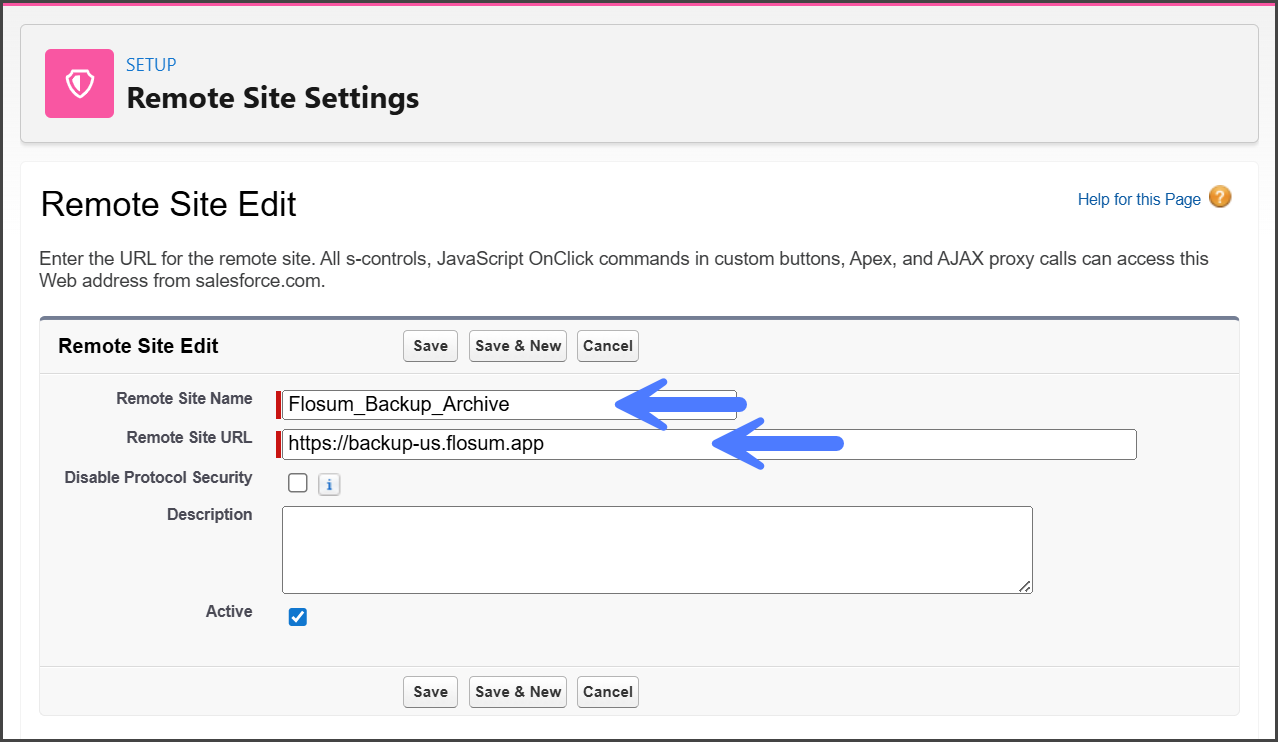Click the Description box resize handle
This screenshot has height=742, width=1278.
tap(1025, 587)
